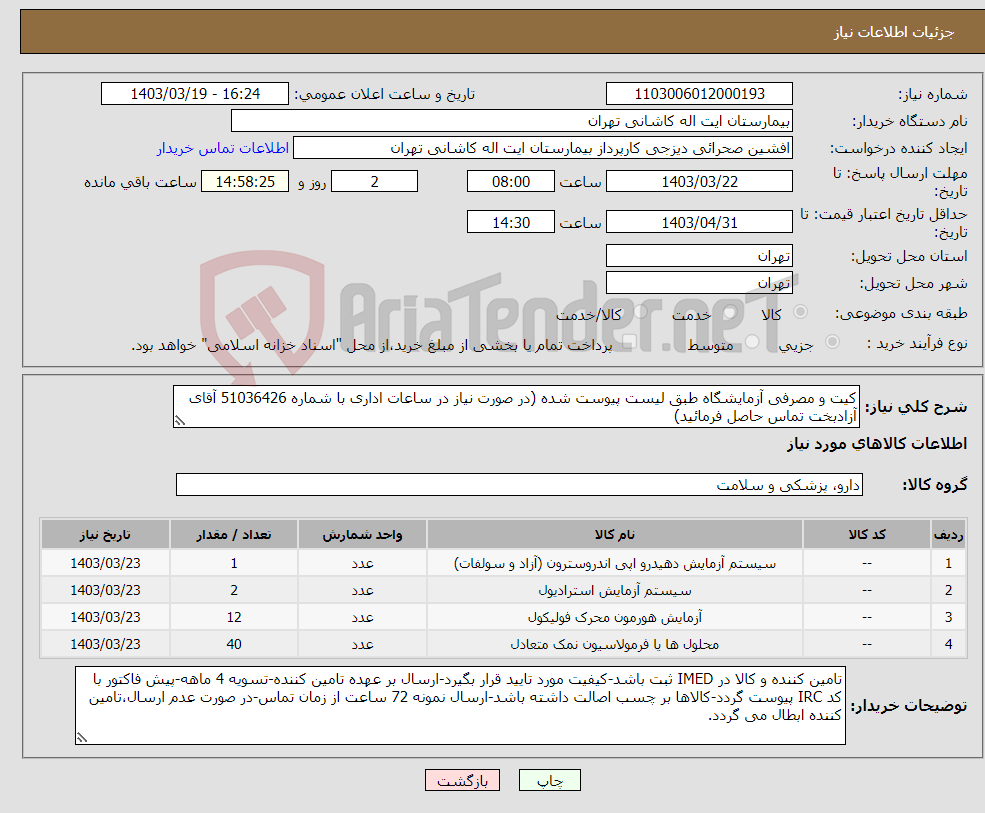Open اطلاعات تماس خریدار link
Image resolution: width=985 pixels, height=813 pixels.
tap(223, 148)
